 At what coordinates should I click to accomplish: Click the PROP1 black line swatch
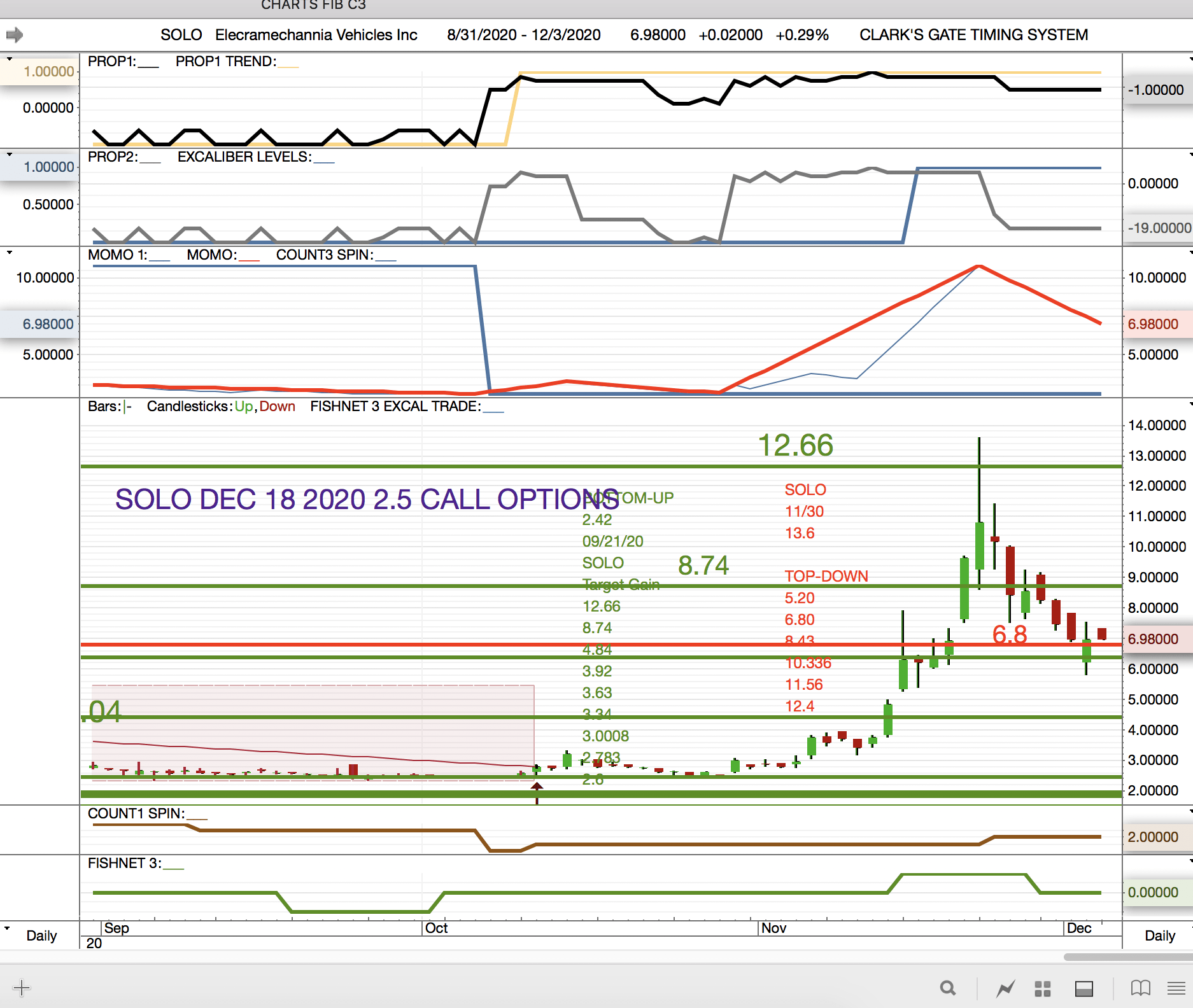click(148, 66)
